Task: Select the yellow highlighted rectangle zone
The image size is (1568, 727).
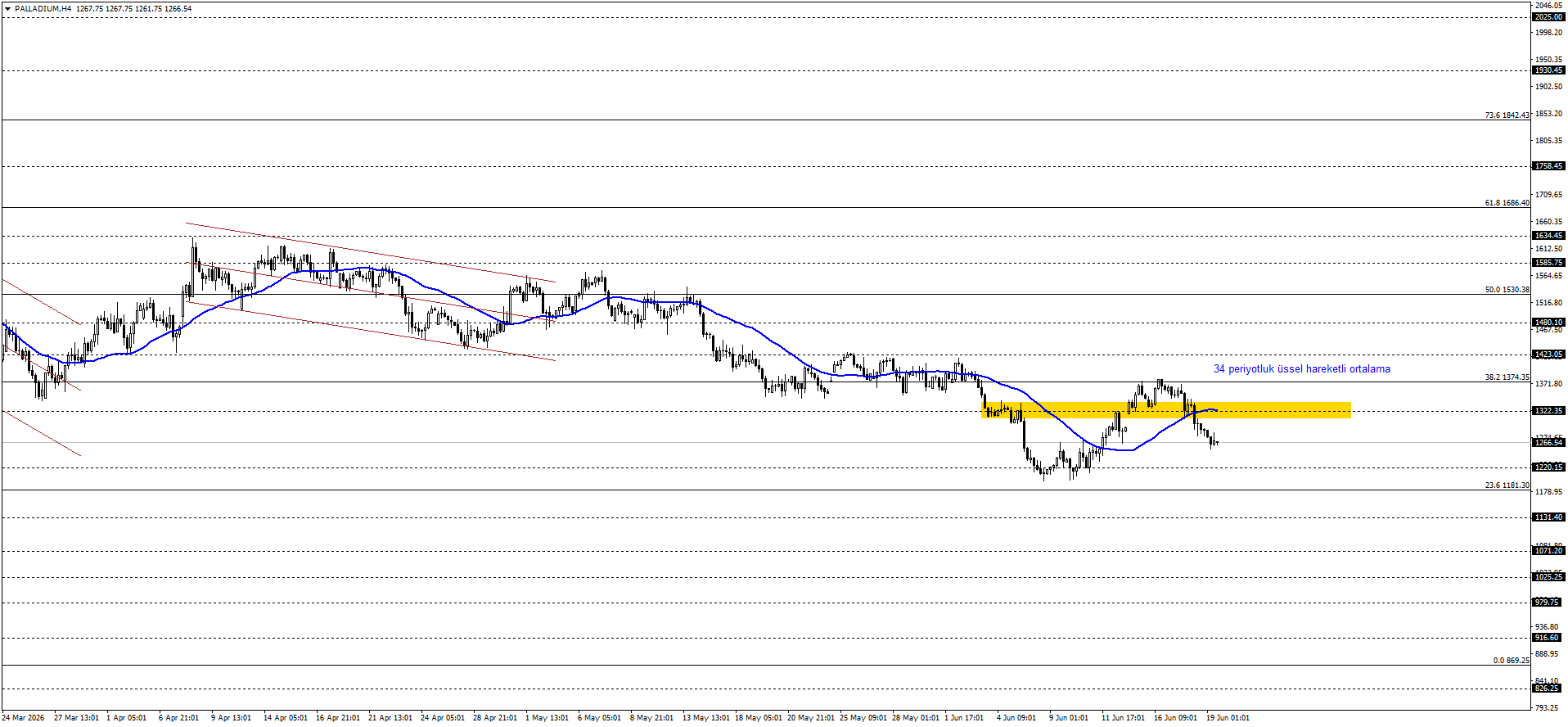Action: (x=1166, y=410)
